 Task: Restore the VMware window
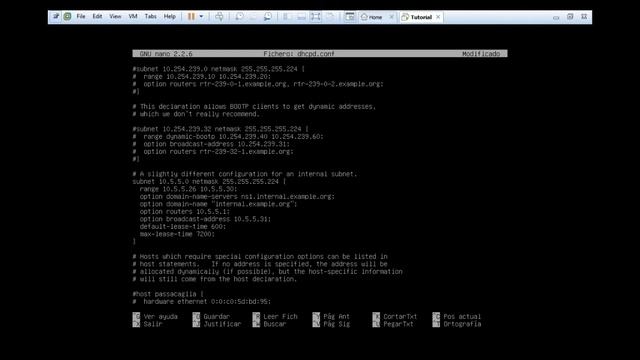[570, 17]
